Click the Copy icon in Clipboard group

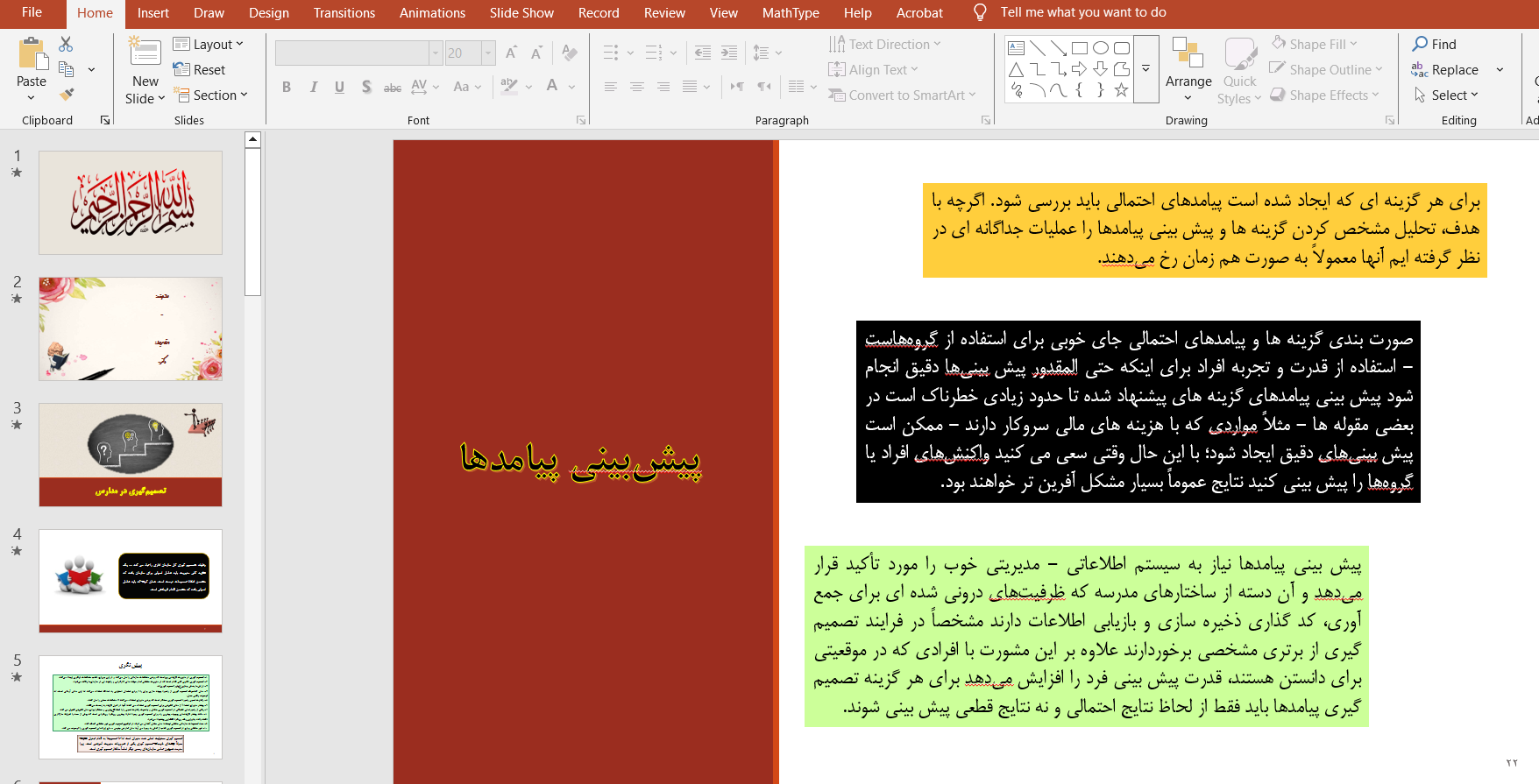66,69
